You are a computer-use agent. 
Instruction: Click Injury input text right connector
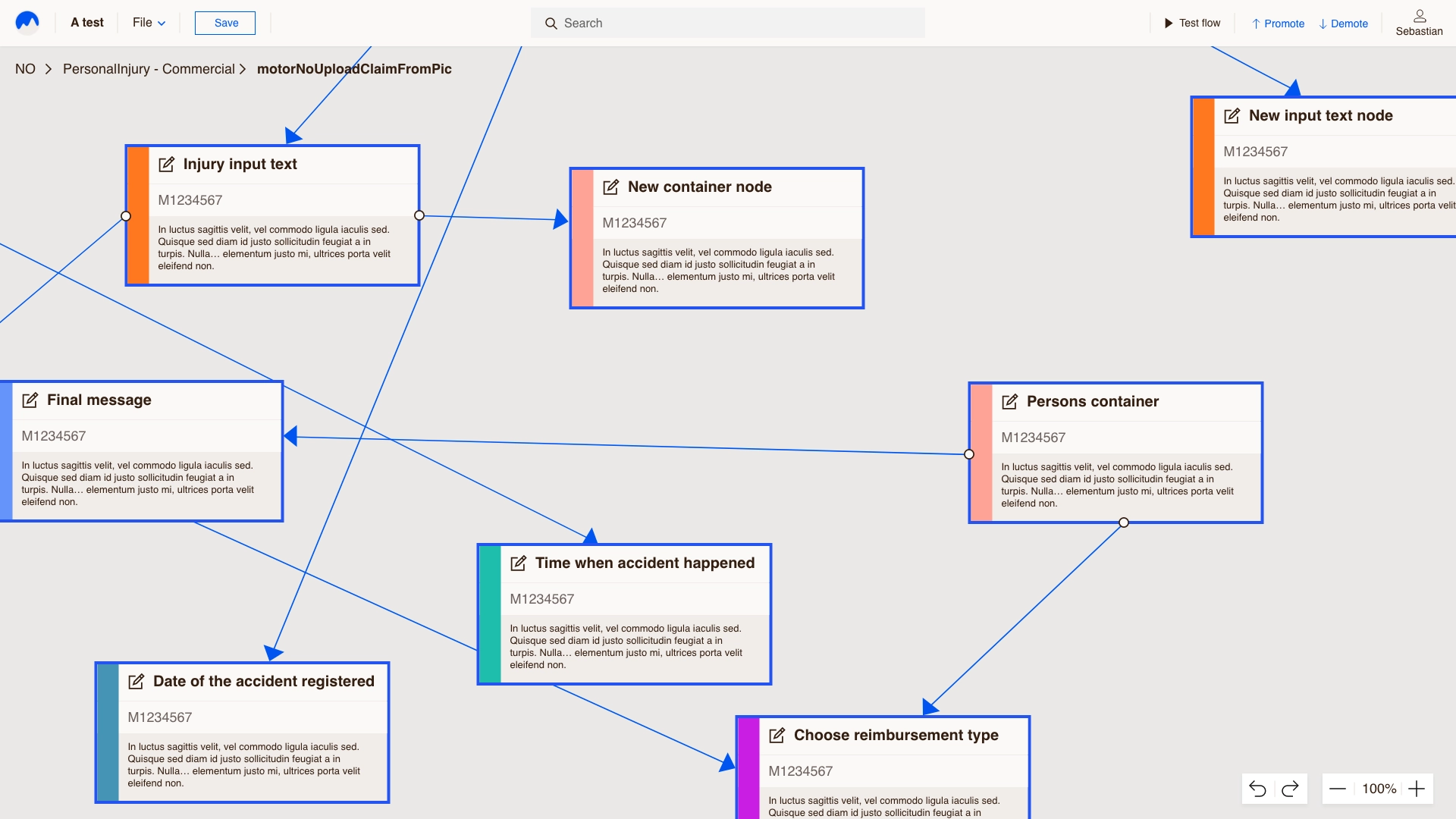[419, 215]
